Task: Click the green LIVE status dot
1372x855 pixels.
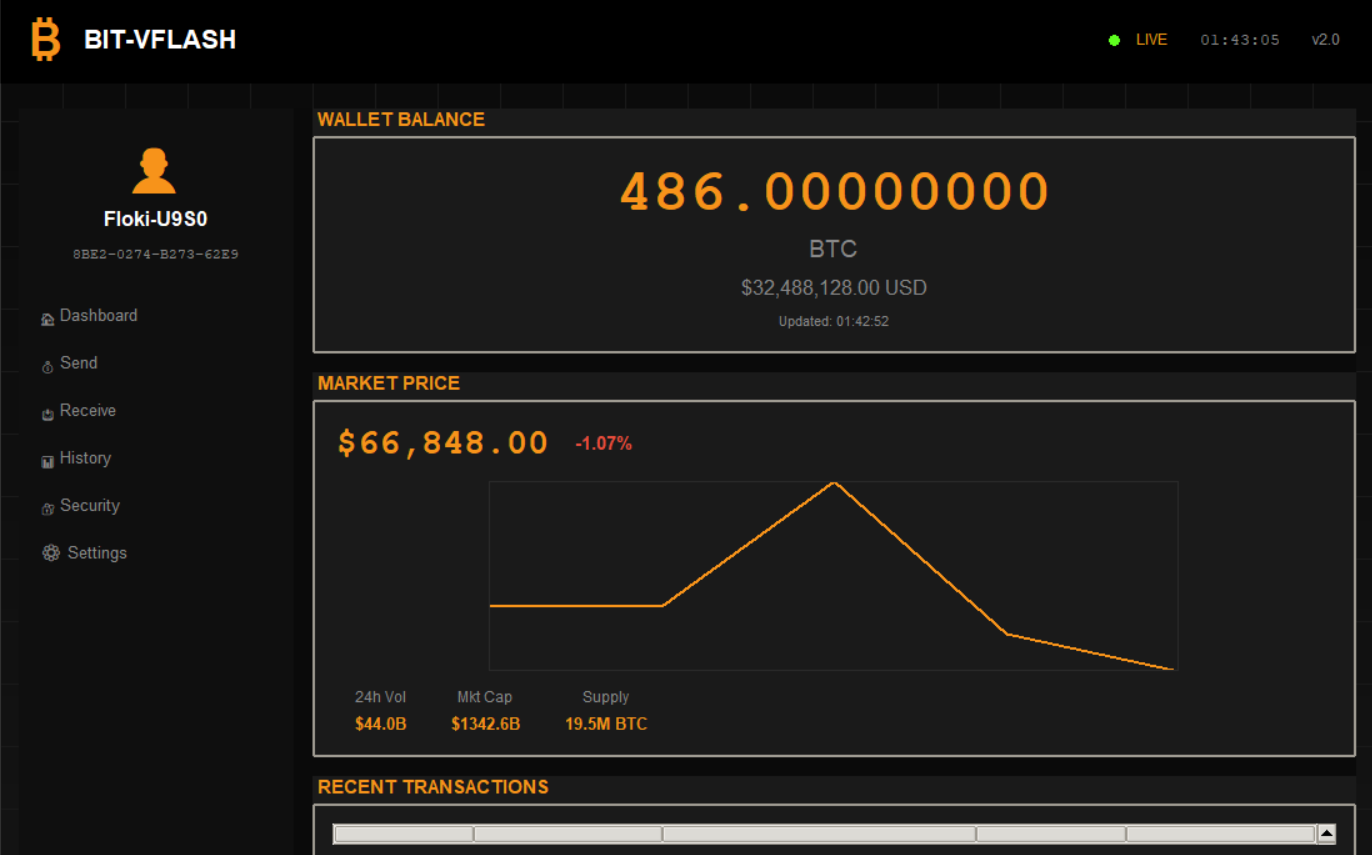Action: pyautogui.click(x=1114, y=40)
